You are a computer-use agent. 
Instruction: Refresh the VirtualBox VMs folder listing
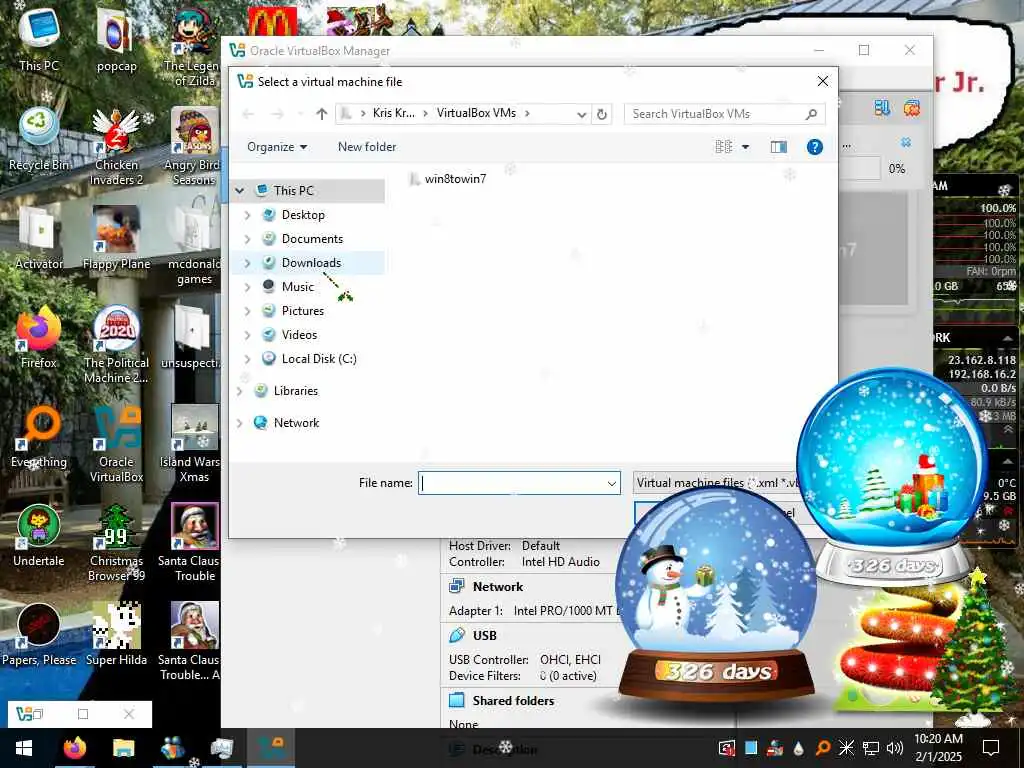click(x=601, y=114)
